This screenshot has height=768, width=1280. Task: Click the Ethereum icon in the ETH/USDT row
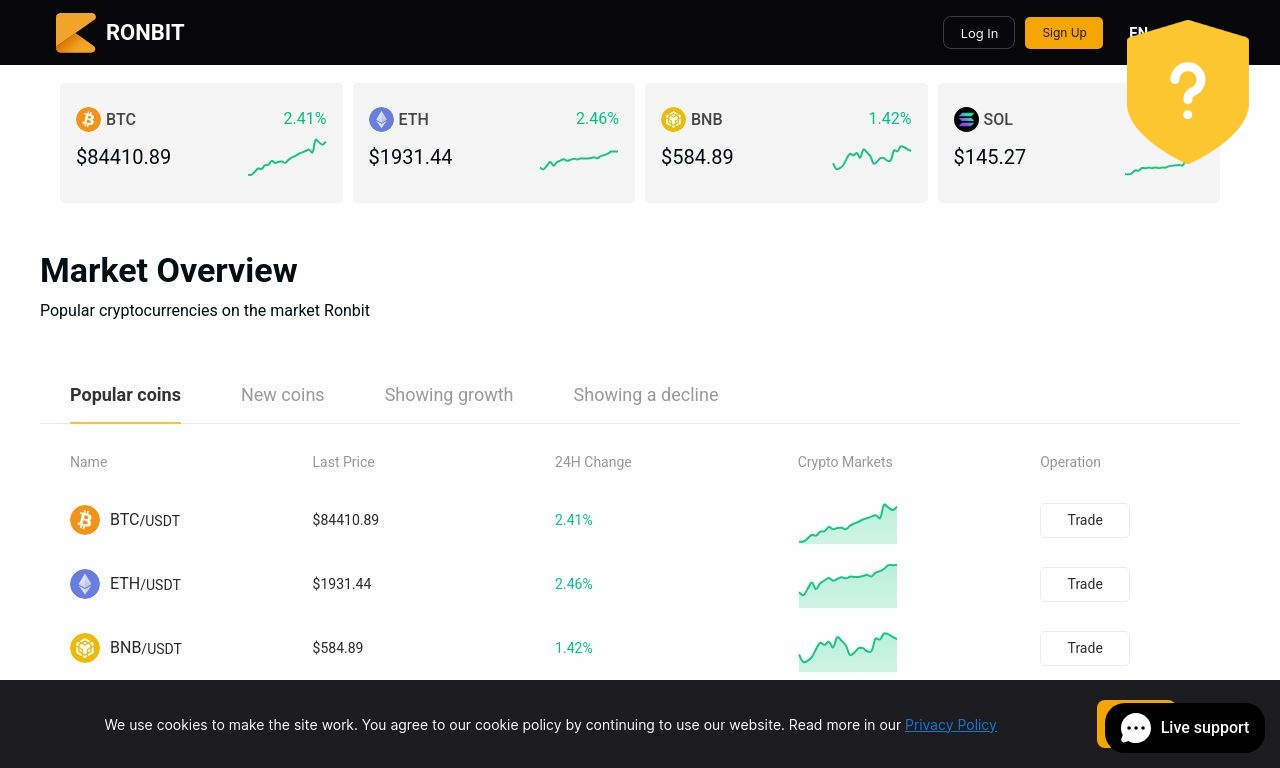coord(85,584)
